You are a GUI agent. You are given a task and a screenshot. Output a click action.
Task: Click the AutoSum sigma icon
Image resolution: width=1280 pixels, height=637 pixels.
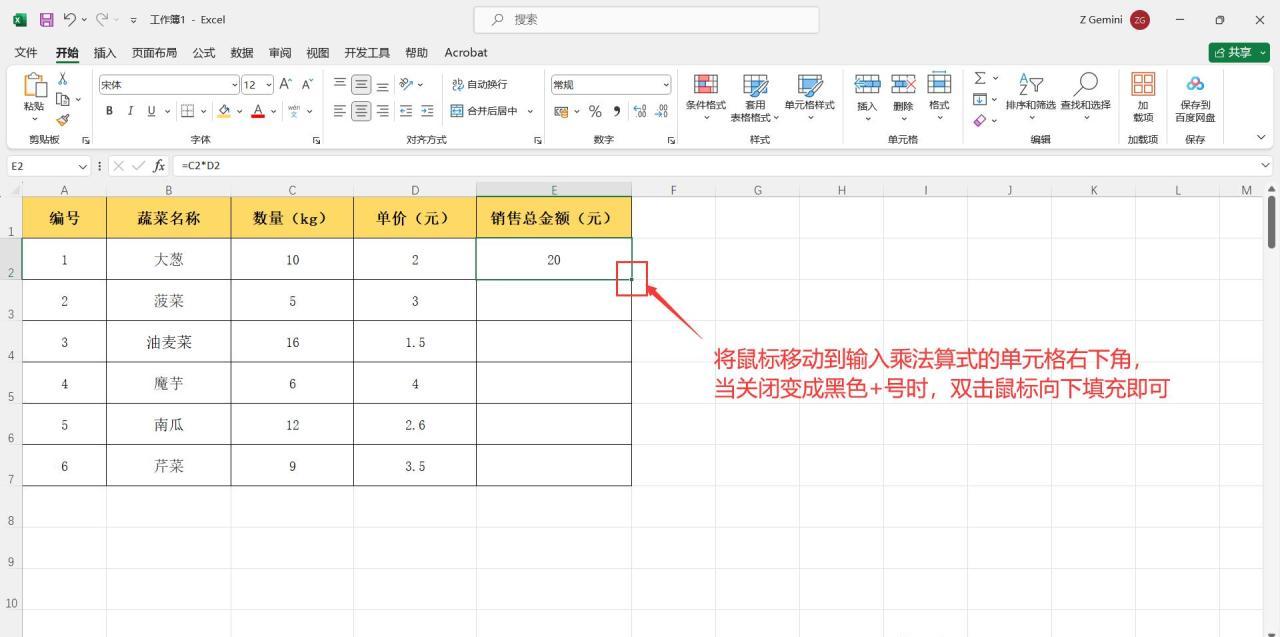pos(980,78)
